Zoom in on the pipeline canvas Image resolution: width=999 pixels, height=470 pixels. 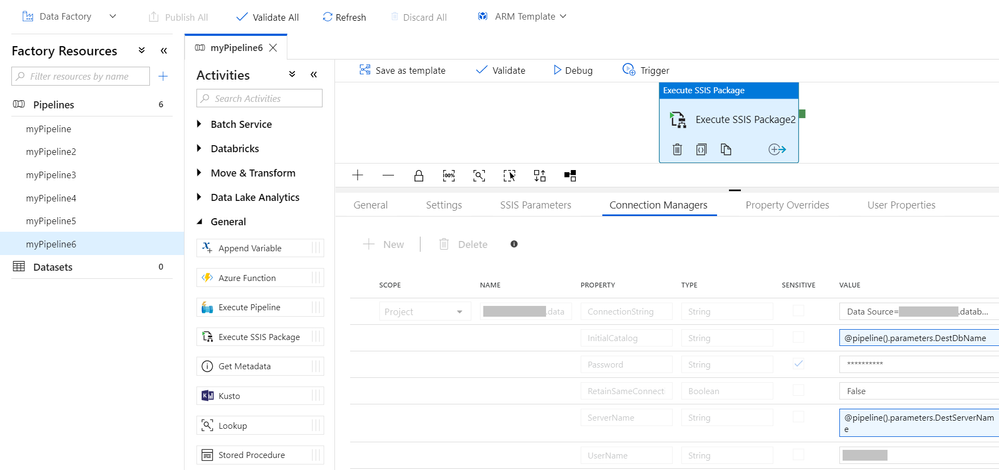[x=357, y=176]
